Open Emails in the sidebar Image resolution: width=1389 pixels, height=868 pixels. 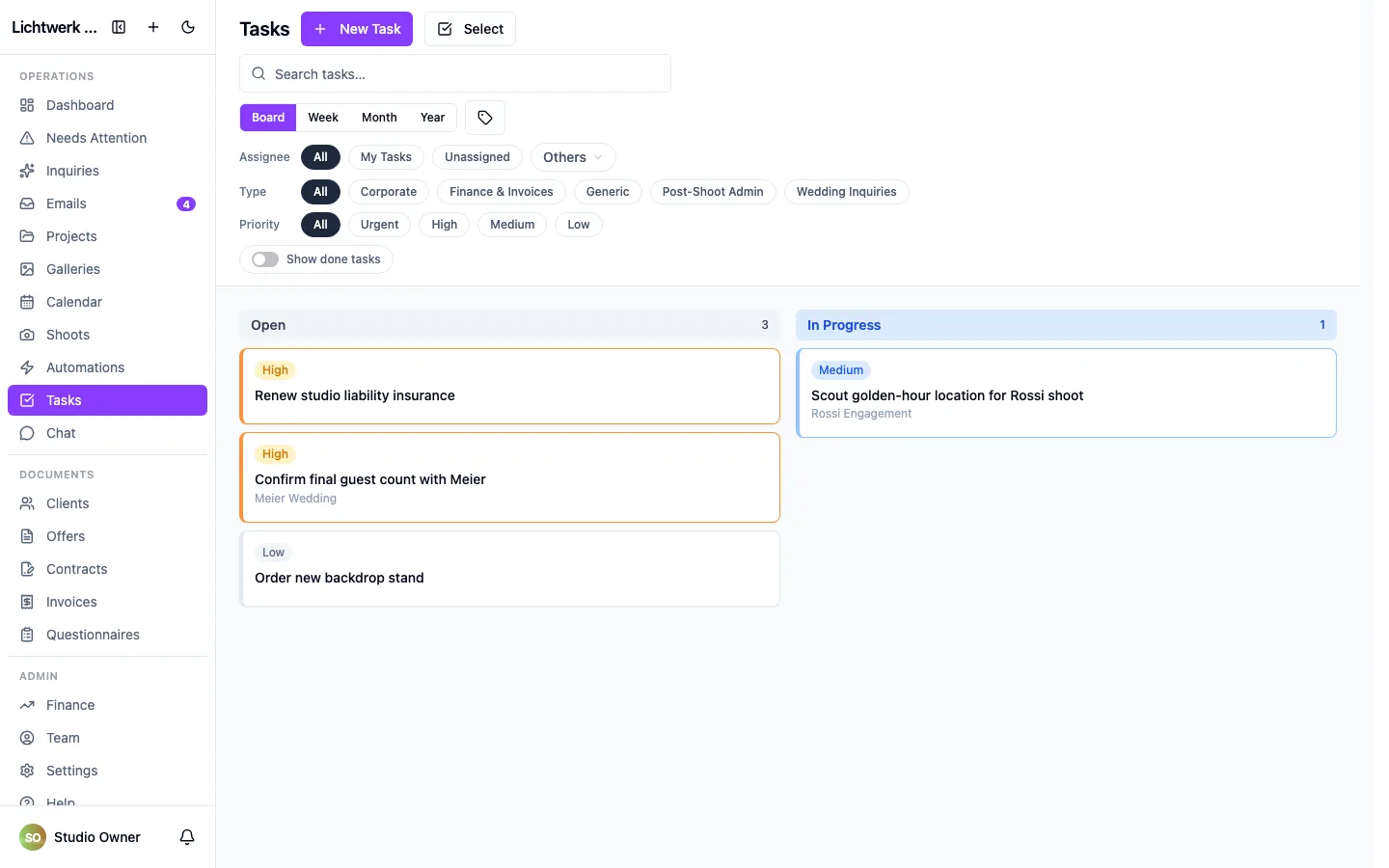click(107, 203)
